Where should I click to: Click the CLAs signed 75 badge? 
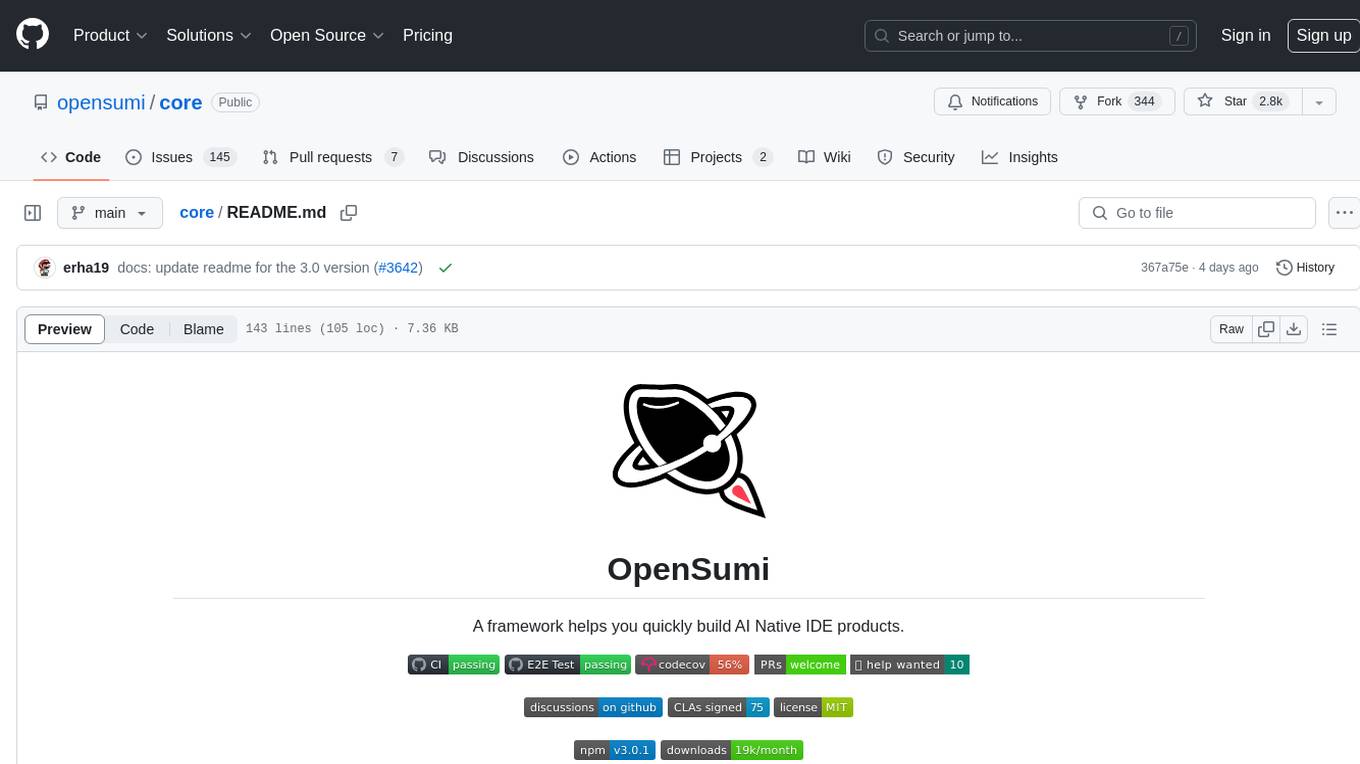718,707
